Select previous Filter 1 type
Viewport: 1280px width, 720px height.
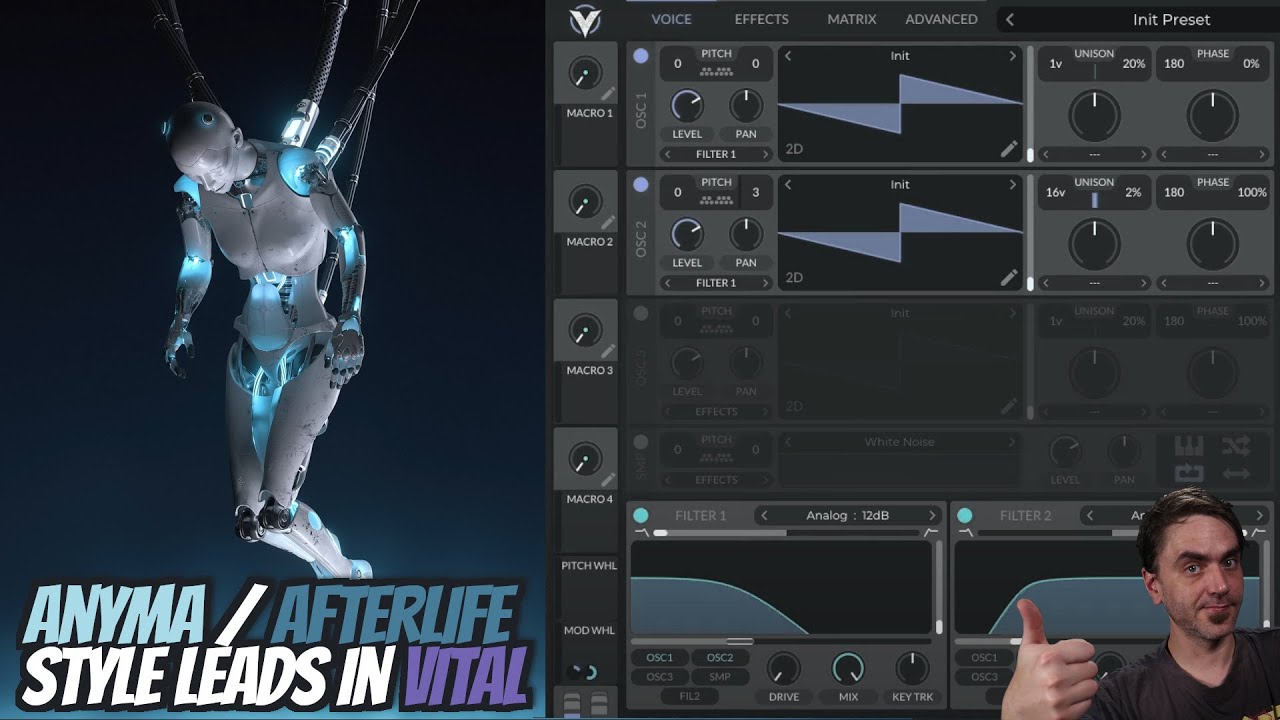click(x=765, y=515)
